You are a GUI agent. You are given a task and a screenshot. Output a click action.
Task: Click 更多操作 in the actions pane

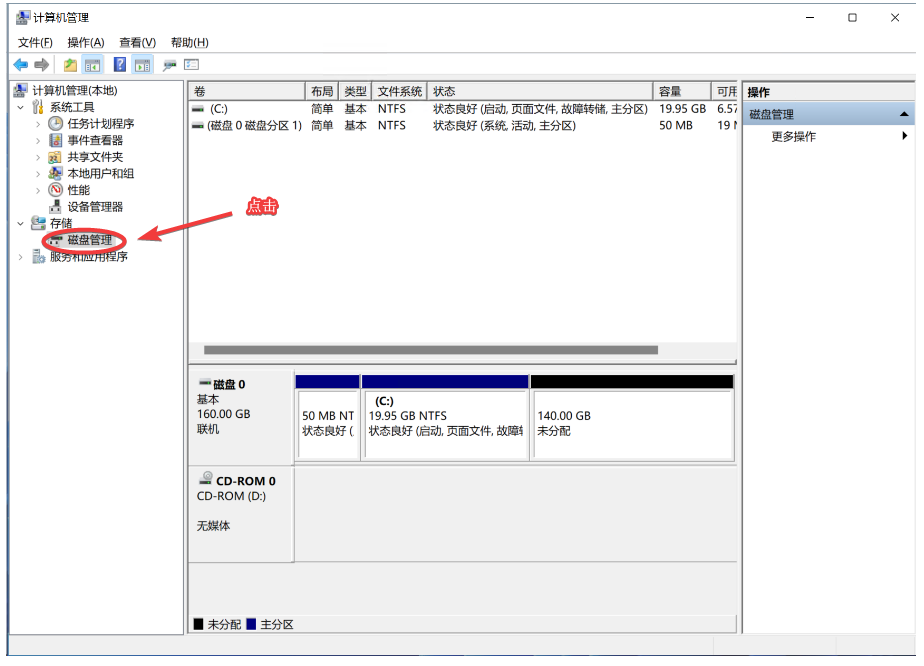793,137
